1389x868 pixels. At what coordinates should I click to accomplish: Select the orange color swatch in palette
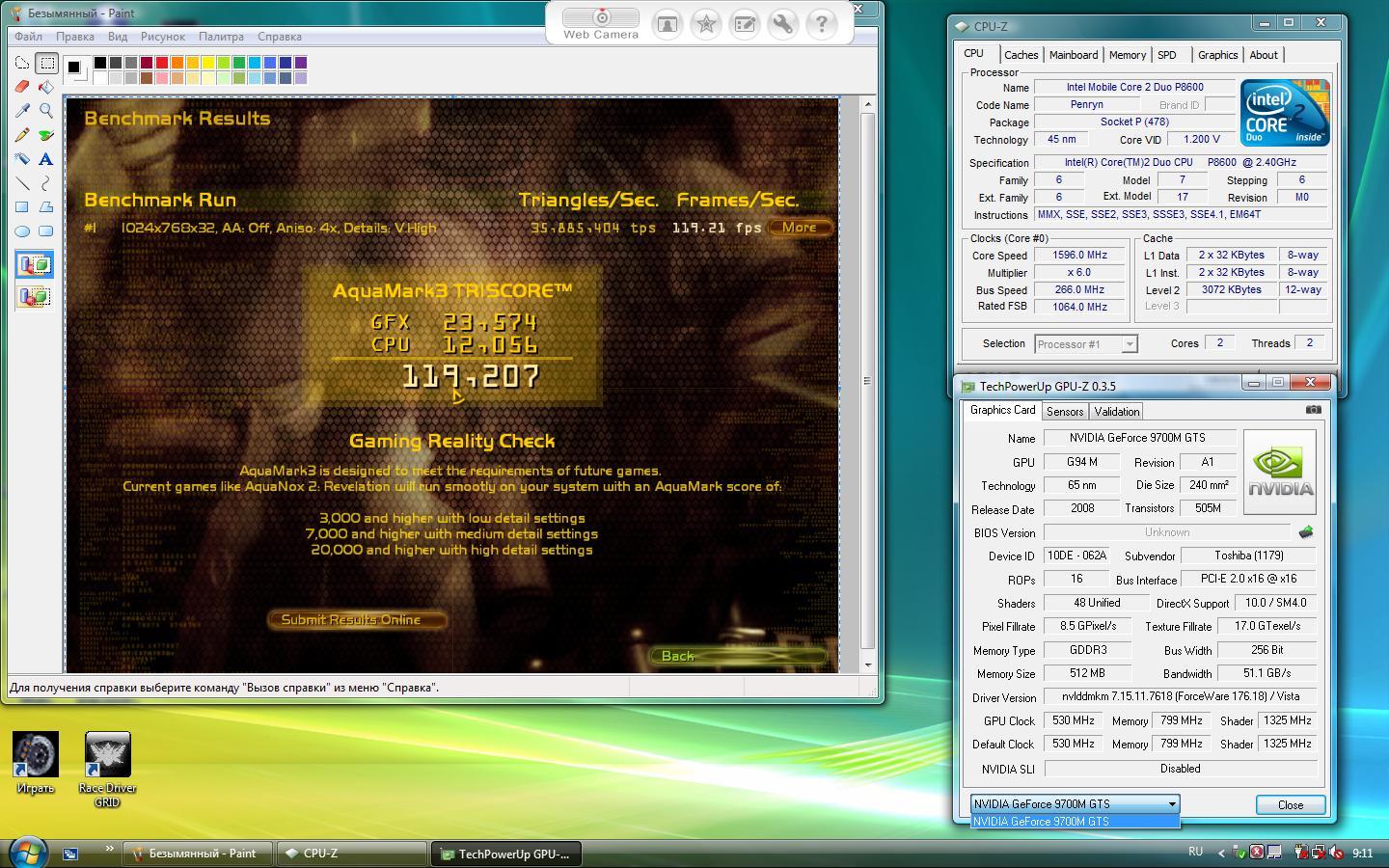pyautogui.click(x=177, y=63)
